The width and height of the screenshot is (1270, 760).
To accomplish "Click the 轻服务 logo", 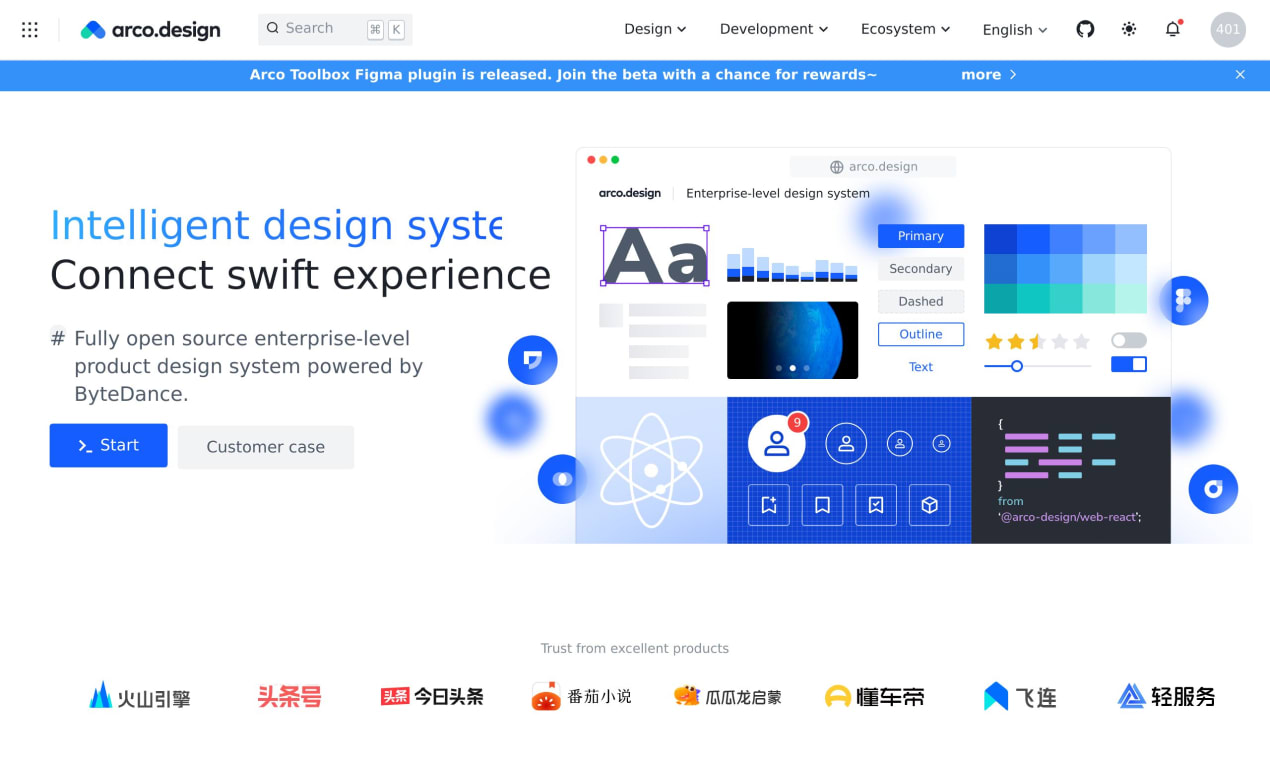I will [x=1166, y=696].
